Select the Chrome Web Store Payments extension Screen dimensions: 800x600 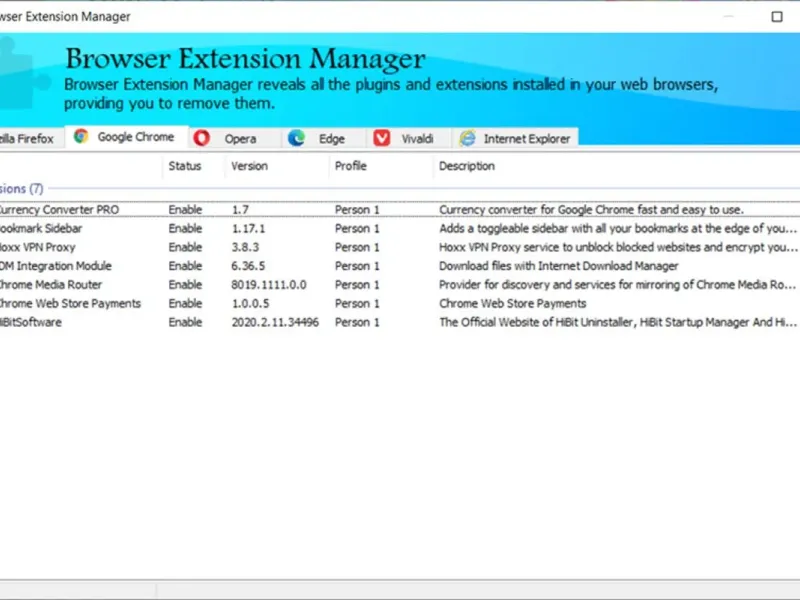(x=70, y=304)
